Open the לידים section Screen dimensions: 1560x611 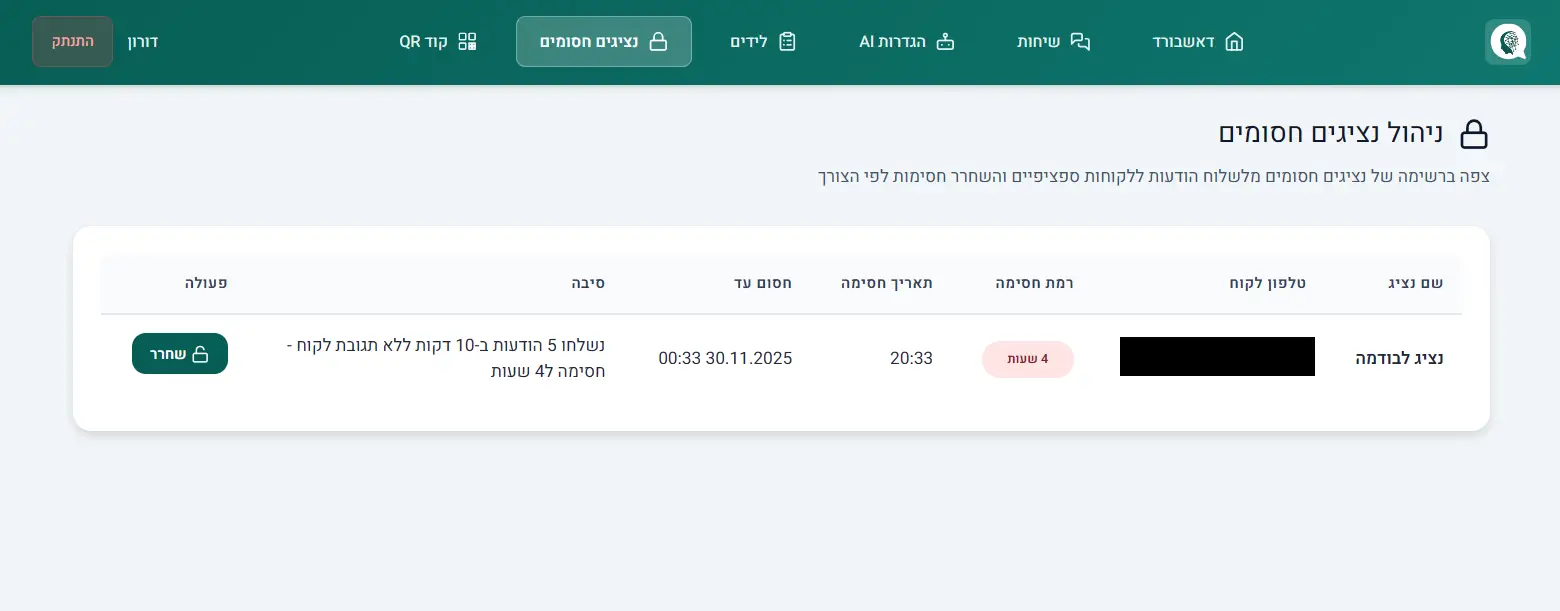[750, 41]
